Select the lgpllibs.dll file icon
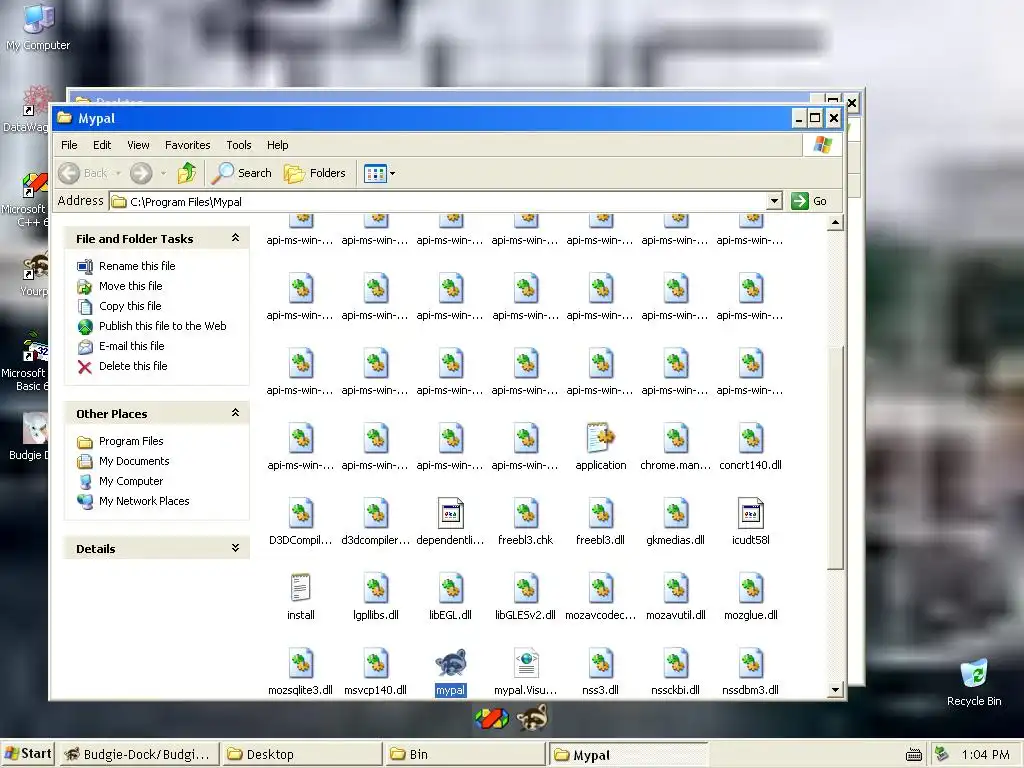The height and width of the screenshot is (768, 1024). coord(376,588)
